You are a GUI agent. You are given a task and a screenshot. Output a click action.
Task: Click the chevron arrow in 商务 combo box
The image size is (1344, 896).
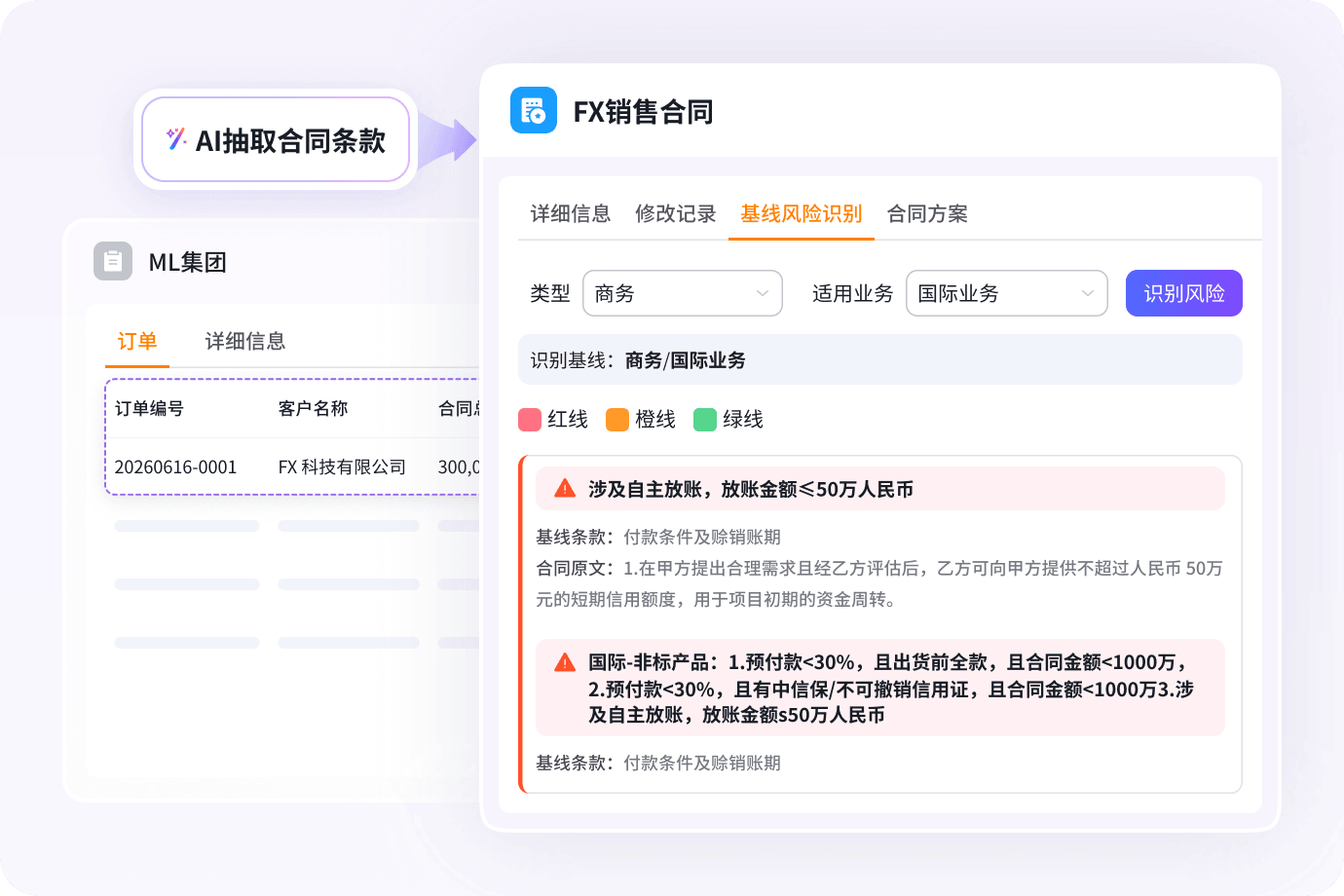763,293
